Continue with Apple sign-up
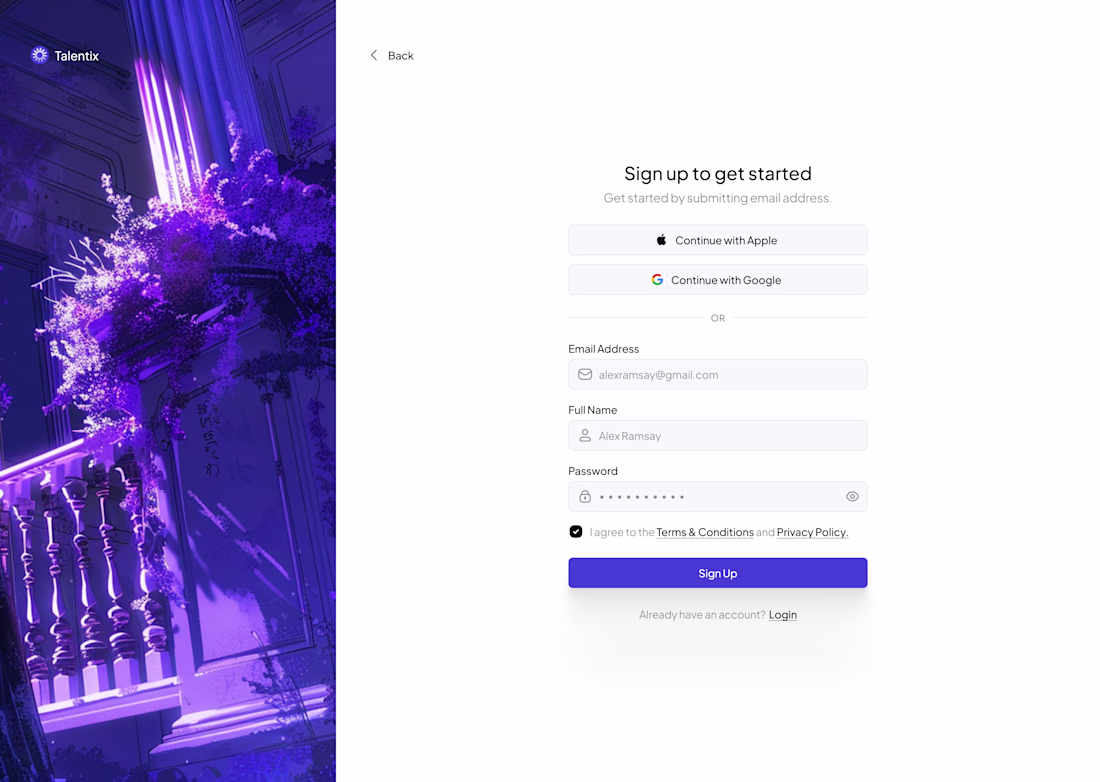Image resolution: width=1100 pixels, height=782 pixels. coord(718,240)
